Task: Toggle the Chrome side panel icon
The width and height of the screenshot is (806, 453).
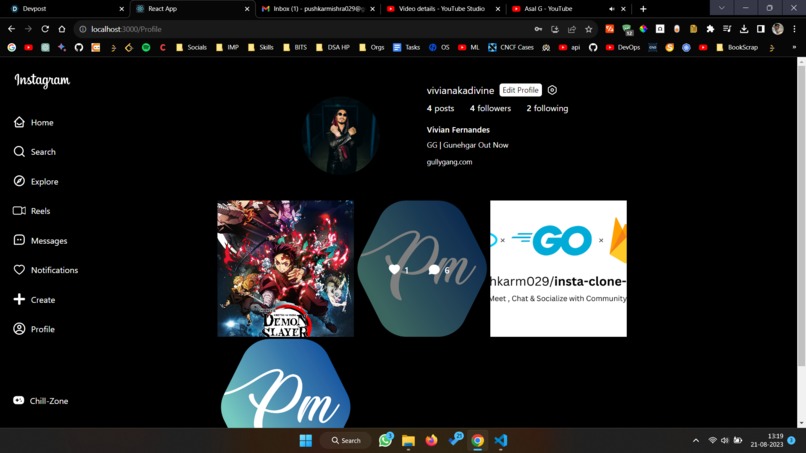Action: [x=761, y=29]
